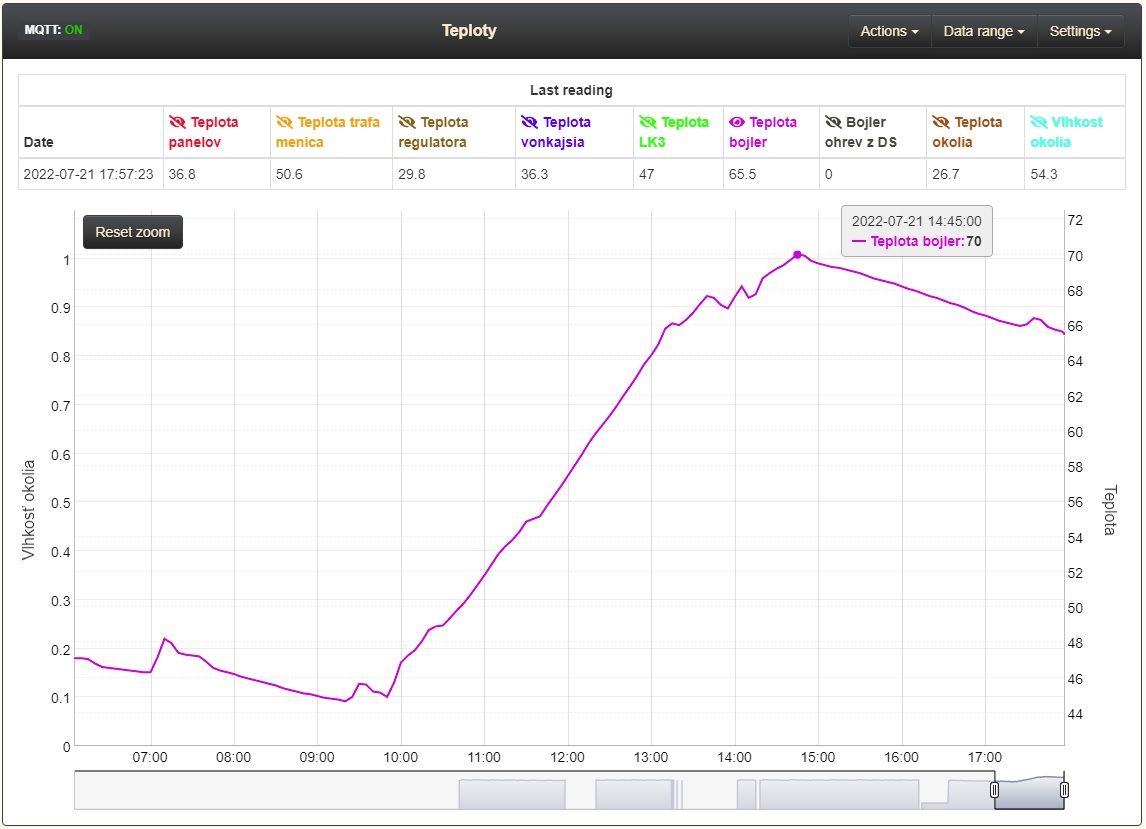Image resolution: width=1146 pixels, height=829 pixels.
Task: Click eye-slash icon beside Teplota okolia
Action: [941, 122]
